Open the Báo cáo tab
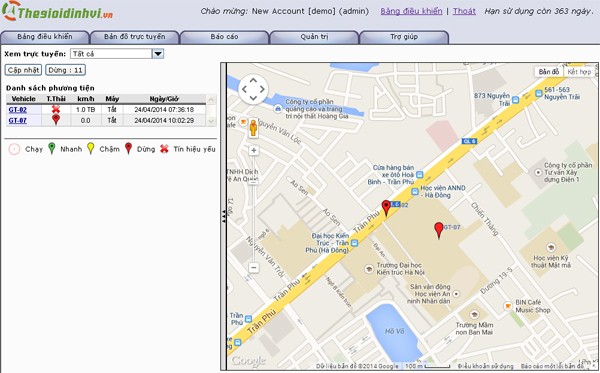Screen dimensions: 600x373 click(224, 37)
